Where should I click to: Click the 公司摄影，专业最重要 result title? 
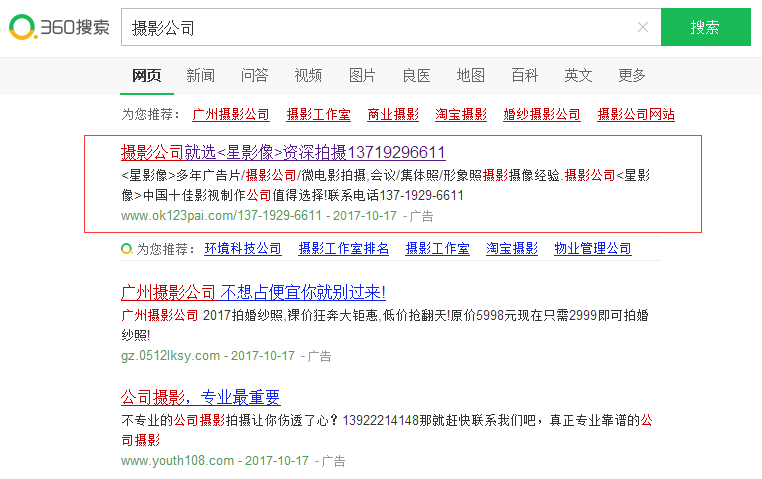click(201, 397)
